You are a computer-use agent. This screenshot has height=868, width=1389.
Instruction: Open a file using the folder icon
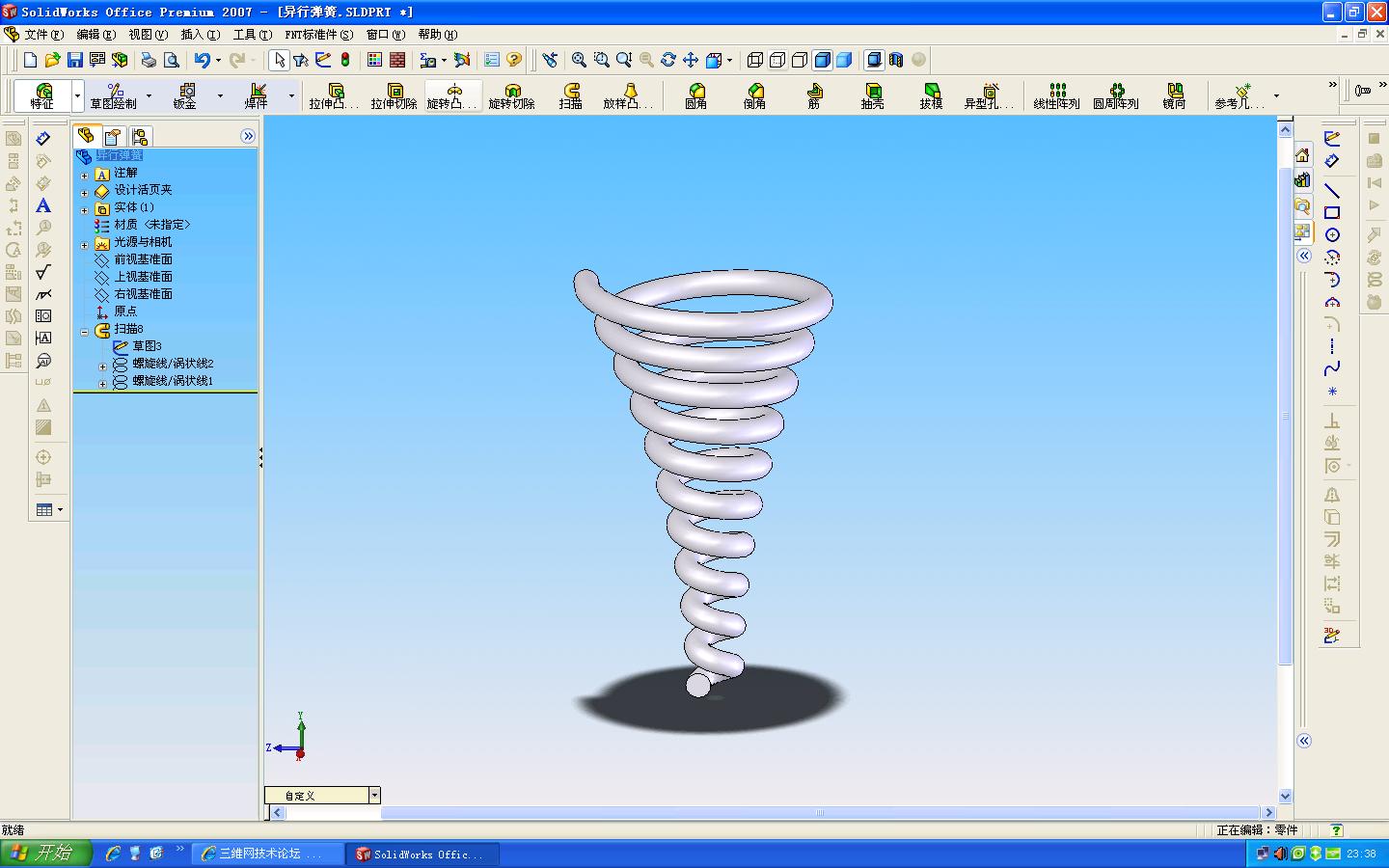point(52,60)
